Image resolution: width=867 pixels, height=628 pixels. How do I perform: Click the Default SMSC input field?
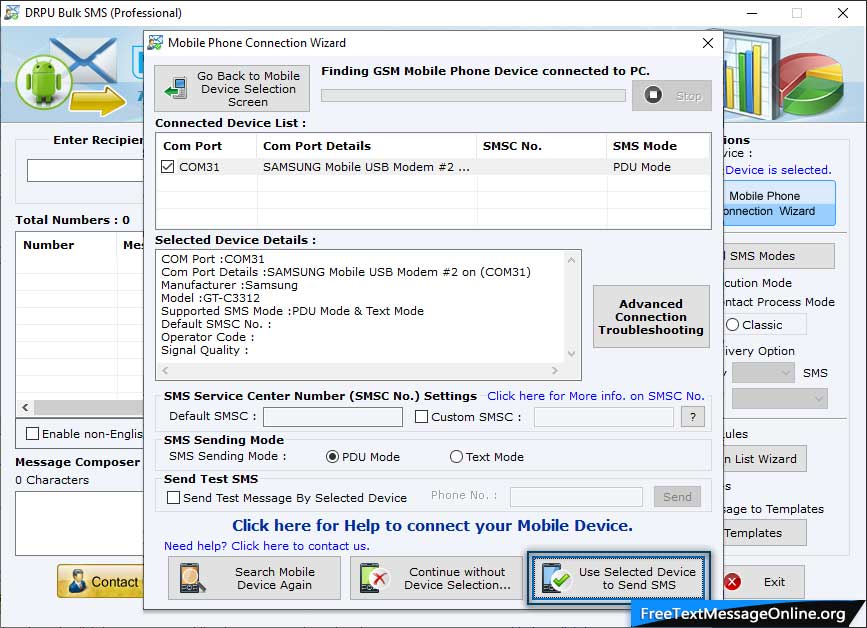(x=333, y=417)
